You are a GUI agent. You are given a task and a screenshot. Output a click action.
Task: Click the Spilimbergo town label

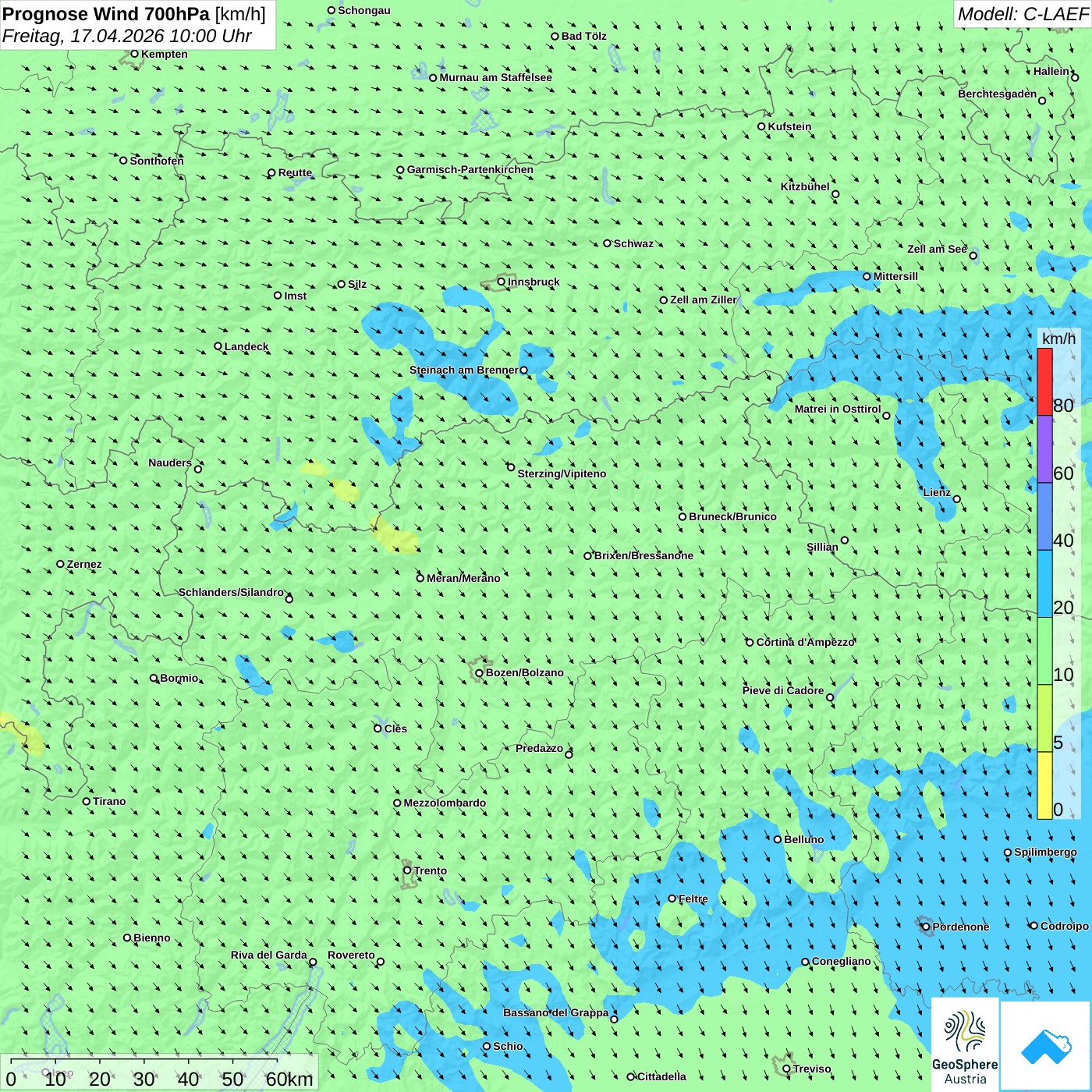click(x=1045, y=852)
